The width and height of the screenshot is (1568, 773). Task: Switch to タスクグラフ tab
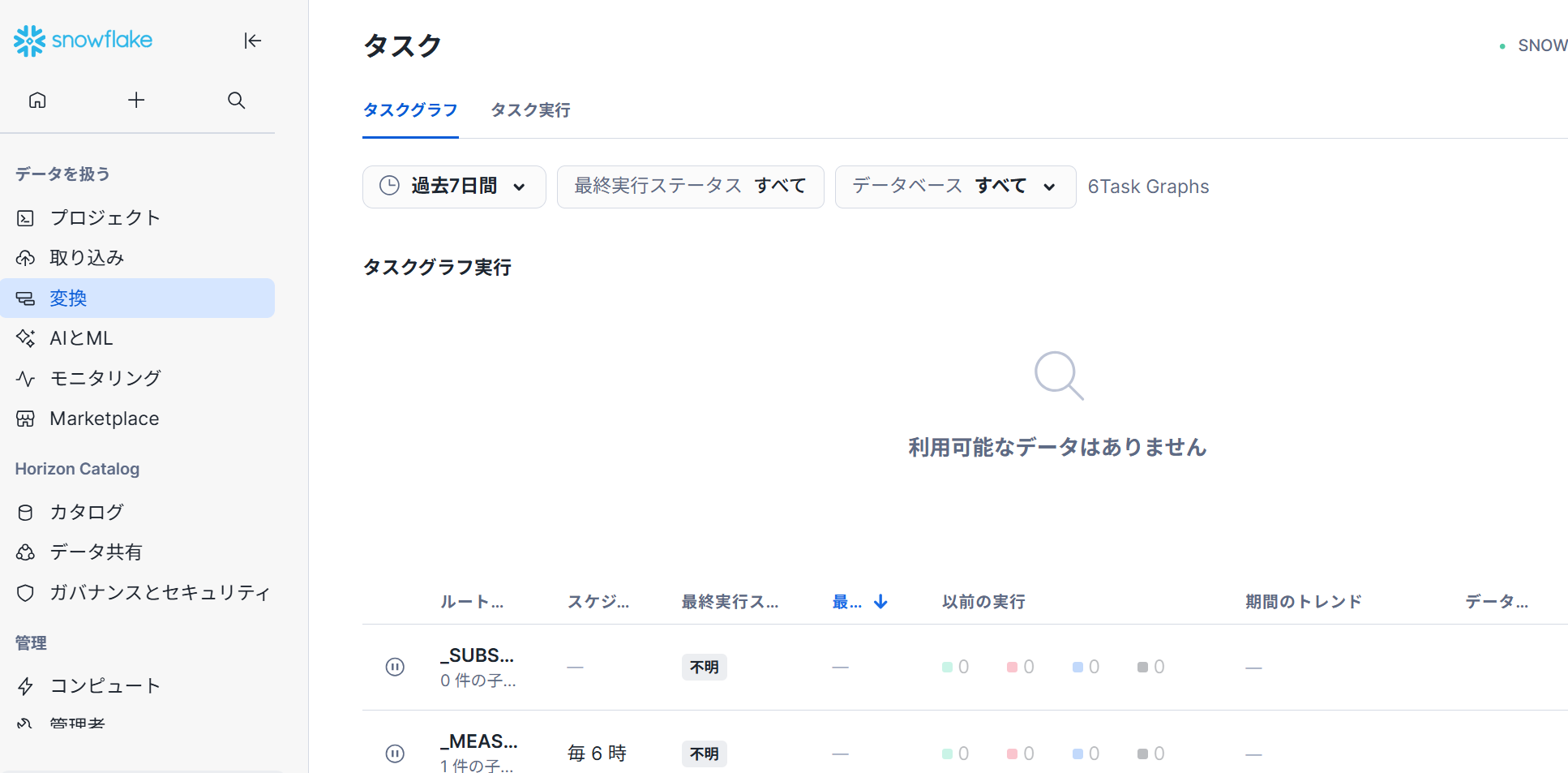tap(410, 110)
